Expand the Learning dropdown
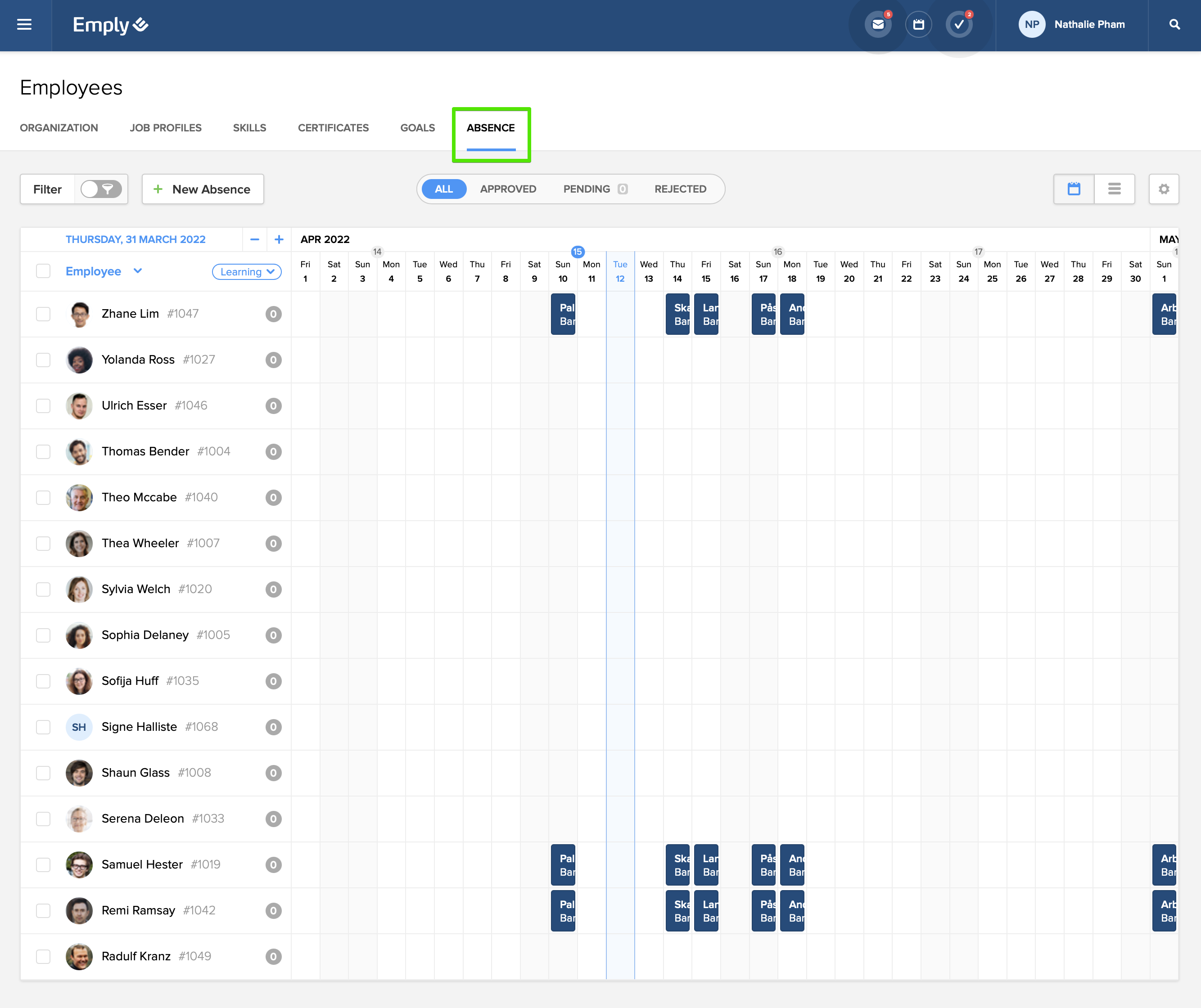Viewport: 1201px width, 1008px height. click(x=247, y=272)
